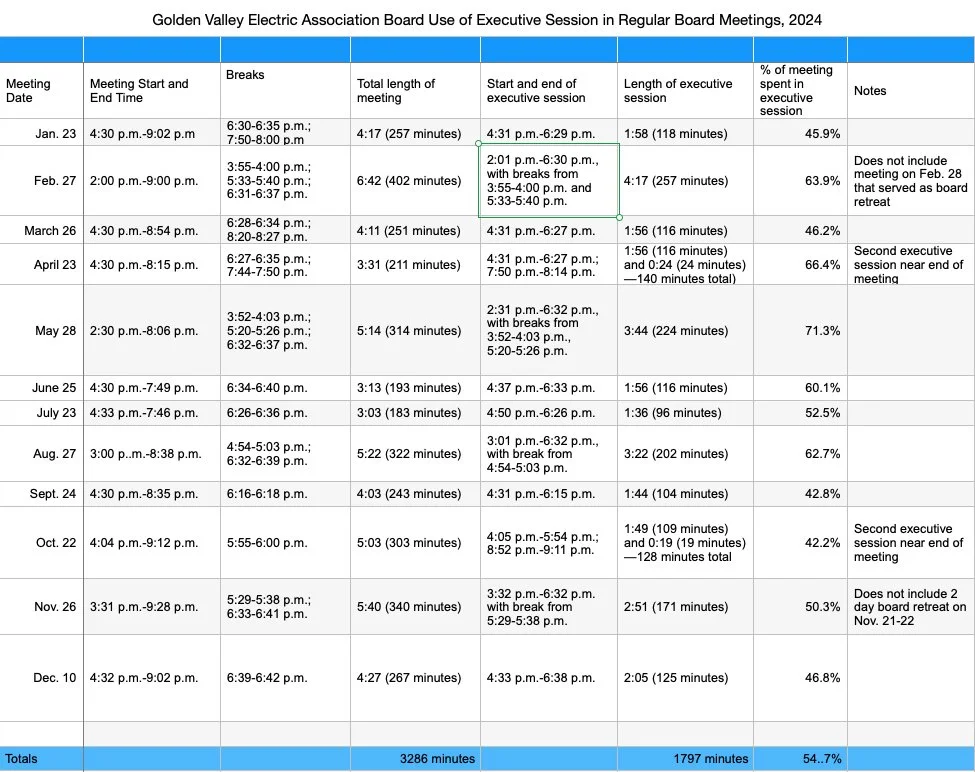Click the 1:36 (96 minutes) cell

pyautogui.click(x=685, y=413)
